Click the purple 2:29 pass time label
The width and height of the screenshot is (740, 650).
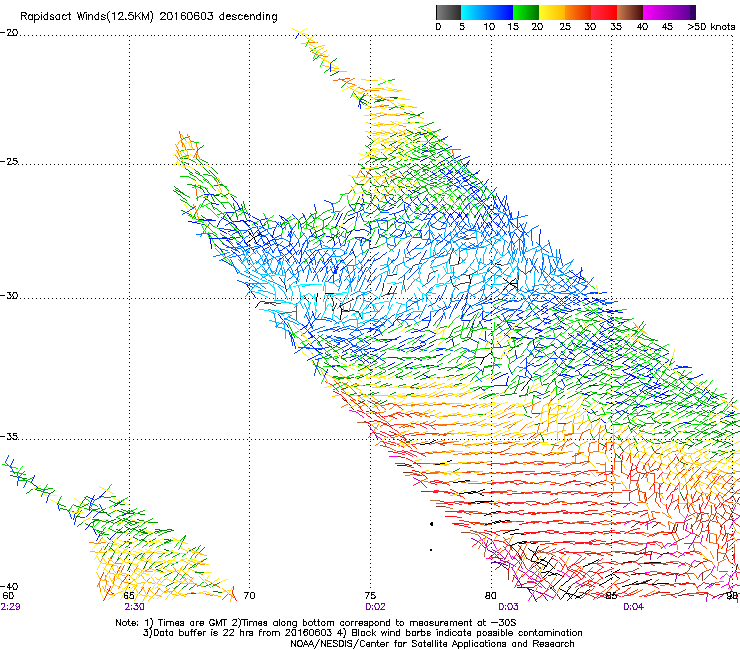[x=10, y=607]
